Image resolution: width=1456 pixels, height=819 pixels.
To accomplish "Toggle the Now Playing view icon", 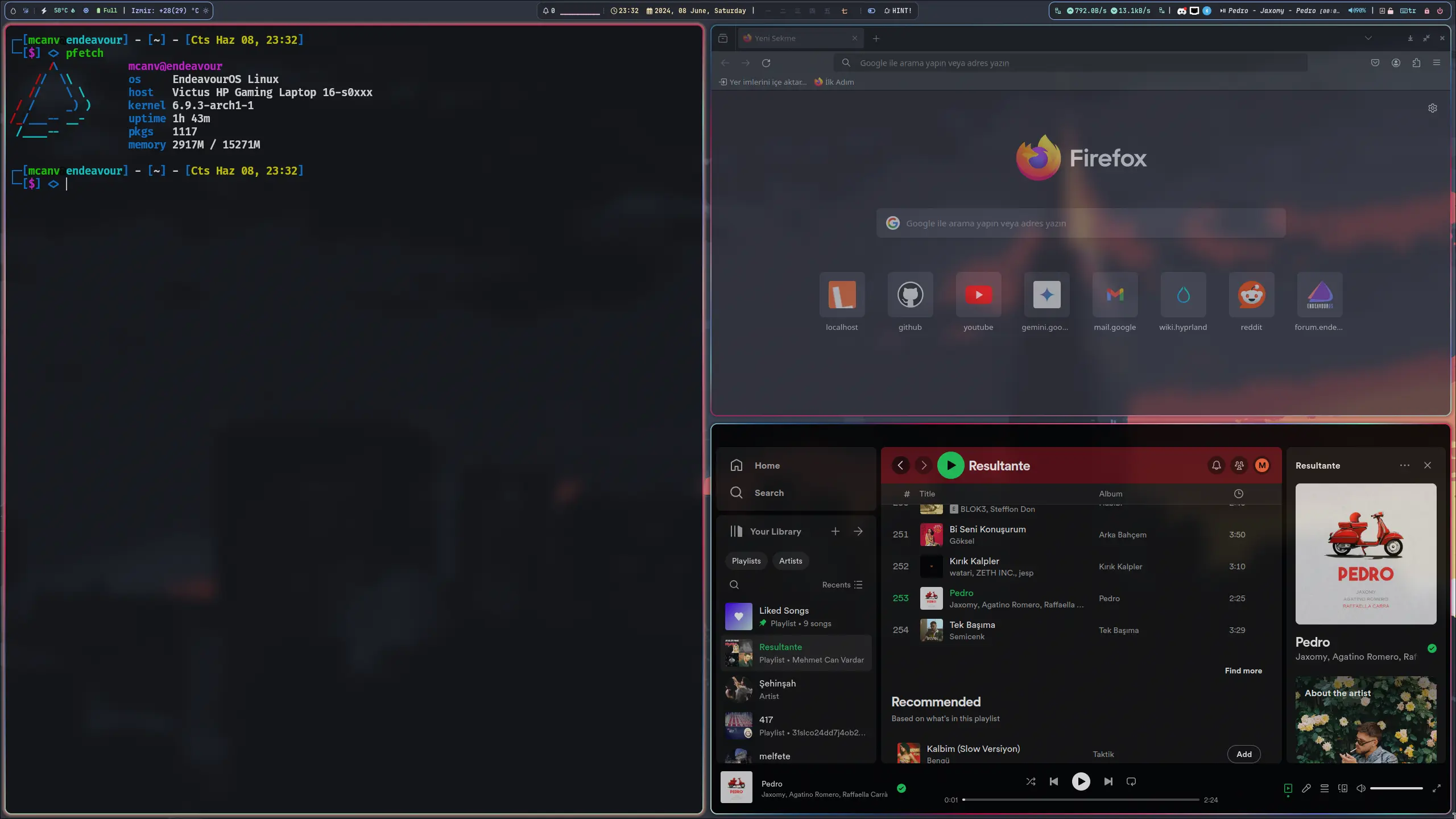I will pos(1288,788).
